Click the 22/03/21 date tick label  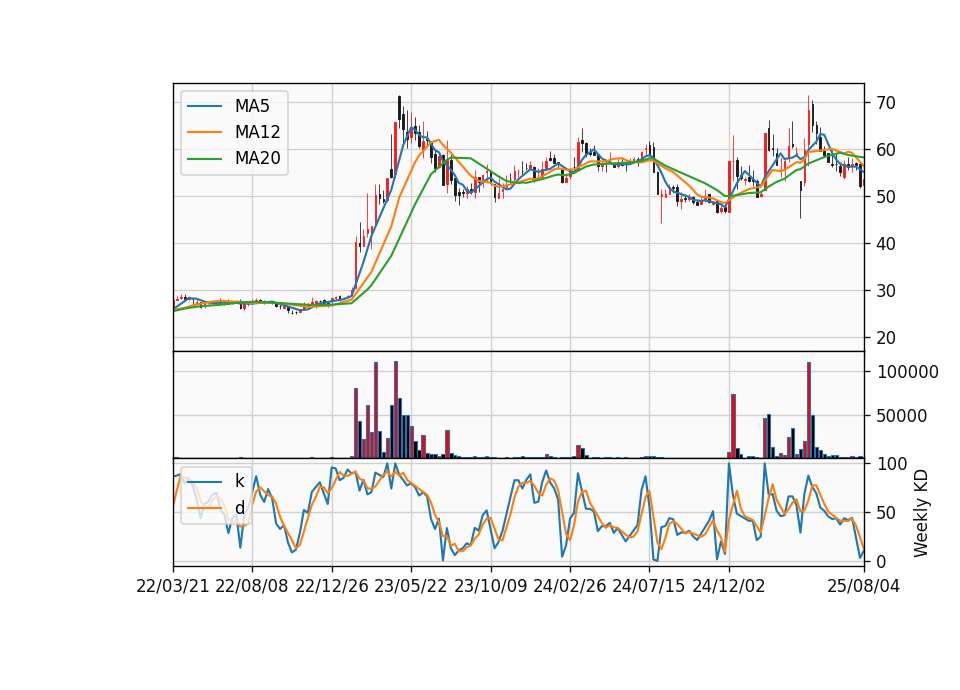(x=173, y=586)
